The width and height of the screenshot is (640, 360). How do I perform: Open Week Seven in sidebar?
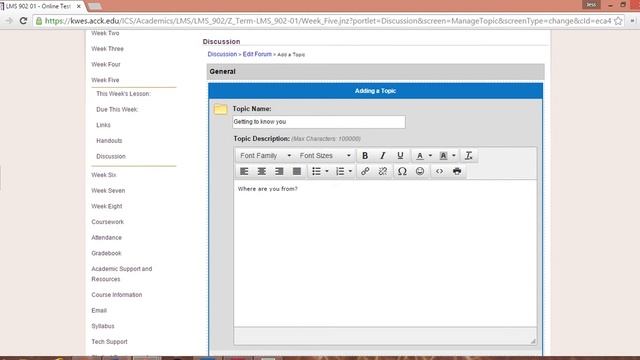(108, 191)
